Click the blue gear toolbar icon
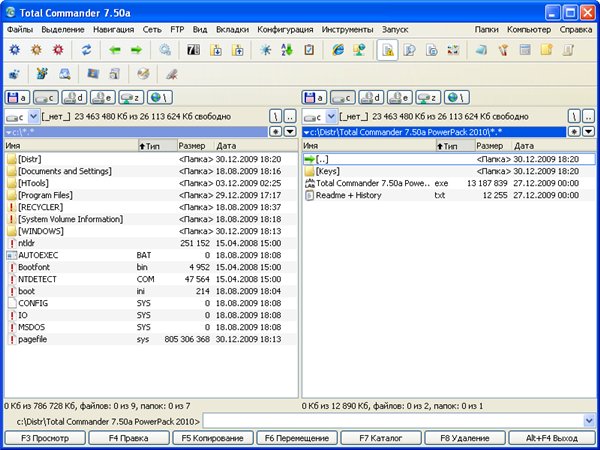This screenshot has width=600, height=450. (x=15, y=50)
